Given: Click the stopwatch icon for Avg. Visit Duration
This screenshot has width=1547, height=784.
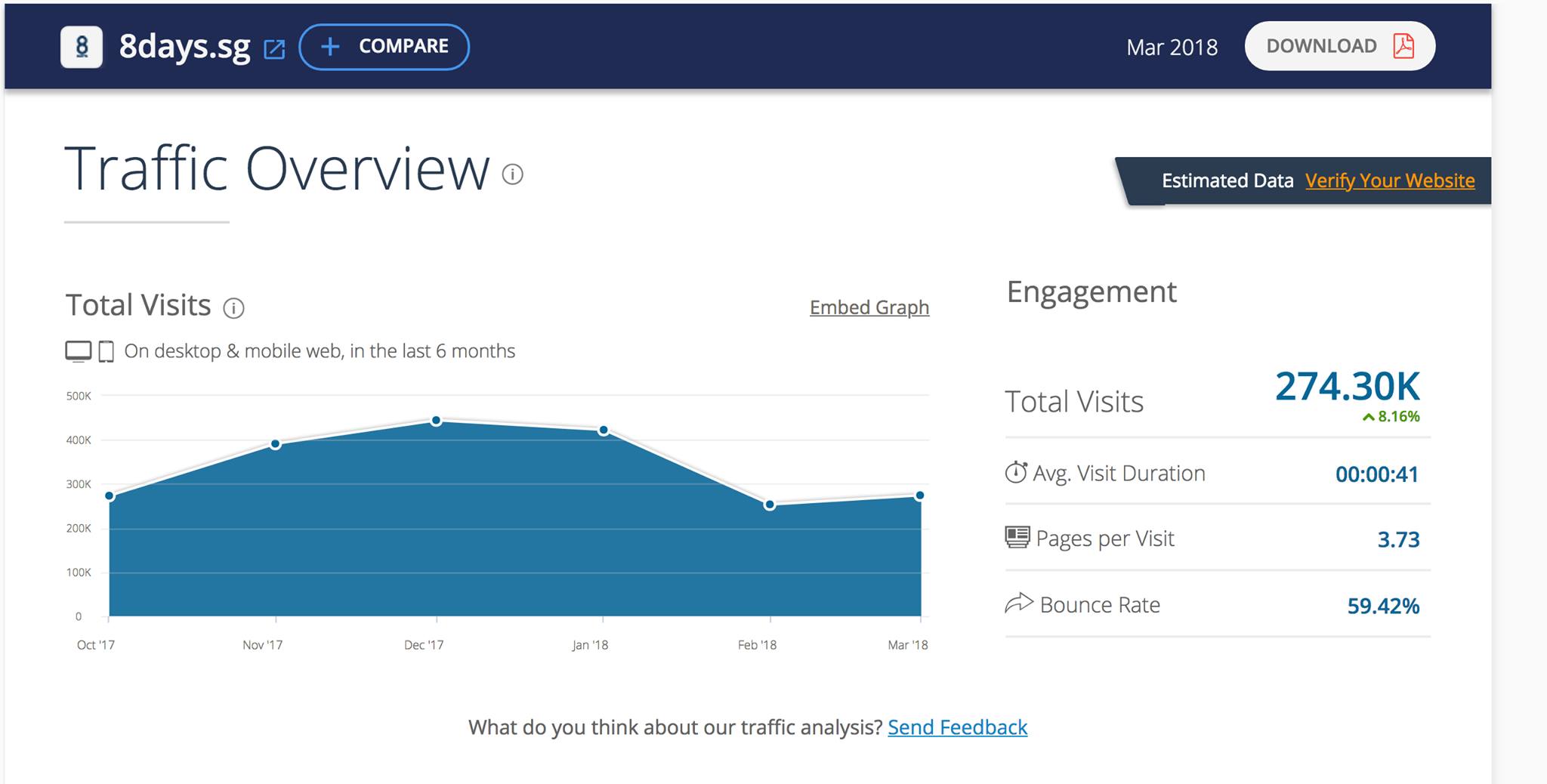Looking at the screenshot, I should pos(1016,473).
